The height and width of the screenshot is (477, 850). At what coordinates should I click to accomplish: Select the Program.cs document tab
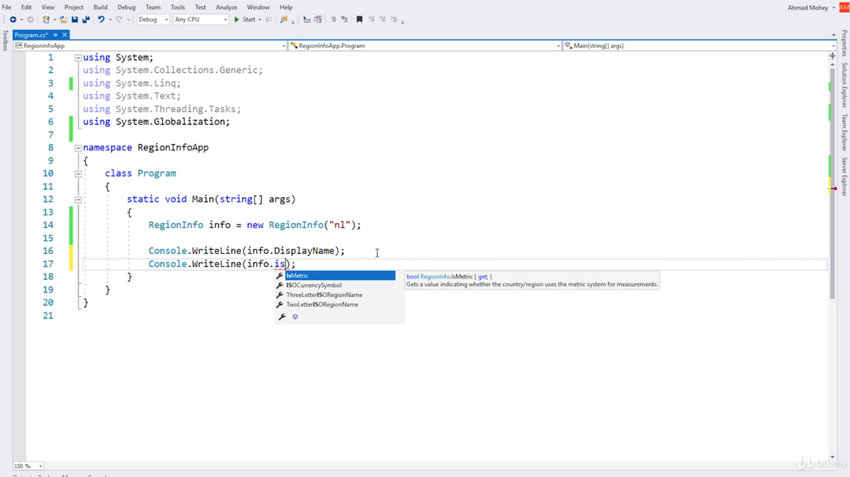(x=31, y=35)
